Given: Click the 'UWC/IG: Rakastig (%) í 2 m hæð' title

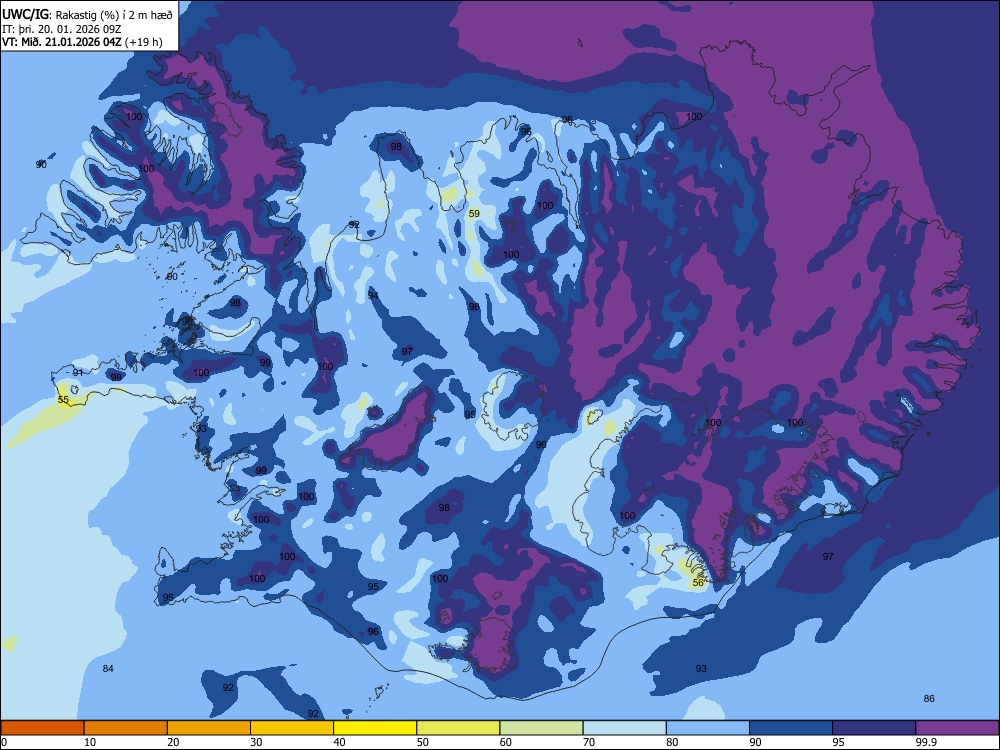Looking at the screenshot, I should point(87,15).
